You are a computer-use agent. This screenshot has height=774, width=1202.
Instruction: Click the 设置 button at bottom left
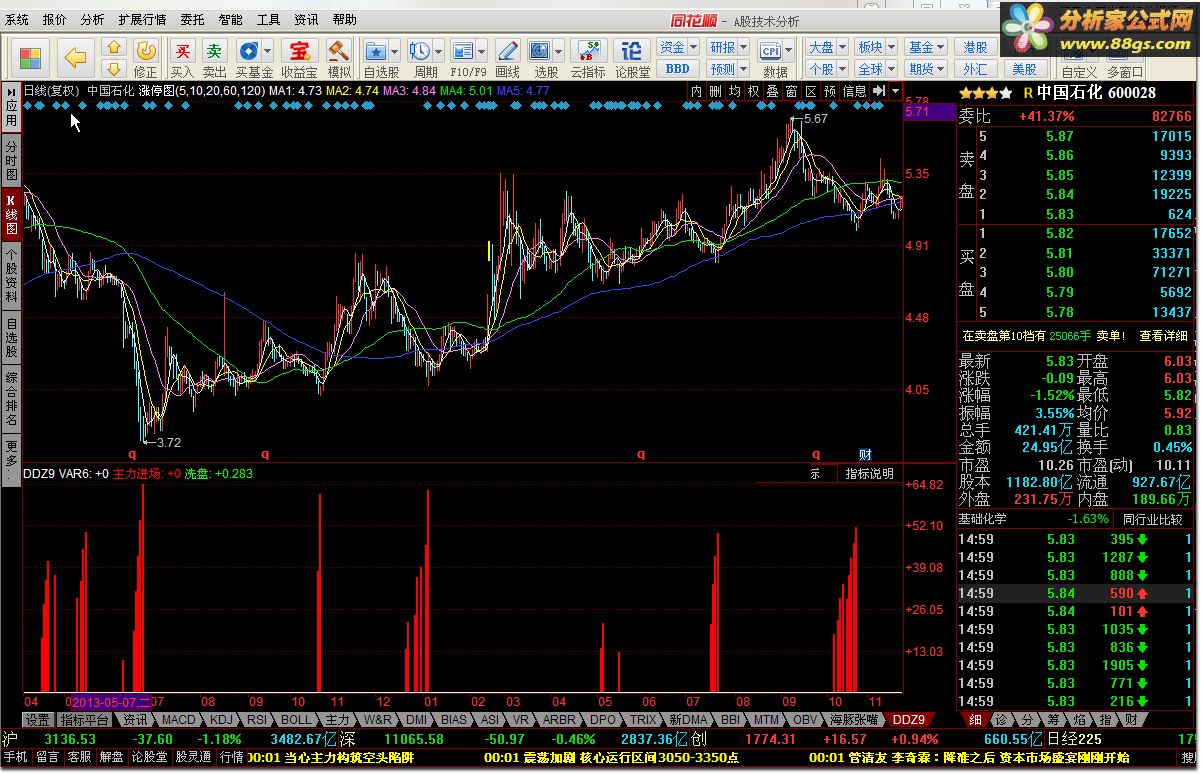[x=38, y=719]
